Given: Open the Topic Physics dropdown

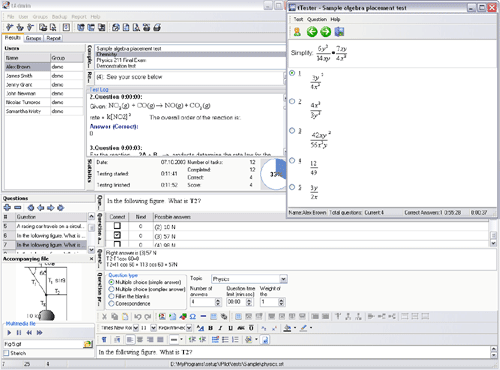Looking at the screenshot, I should click(x=283, y=279).
